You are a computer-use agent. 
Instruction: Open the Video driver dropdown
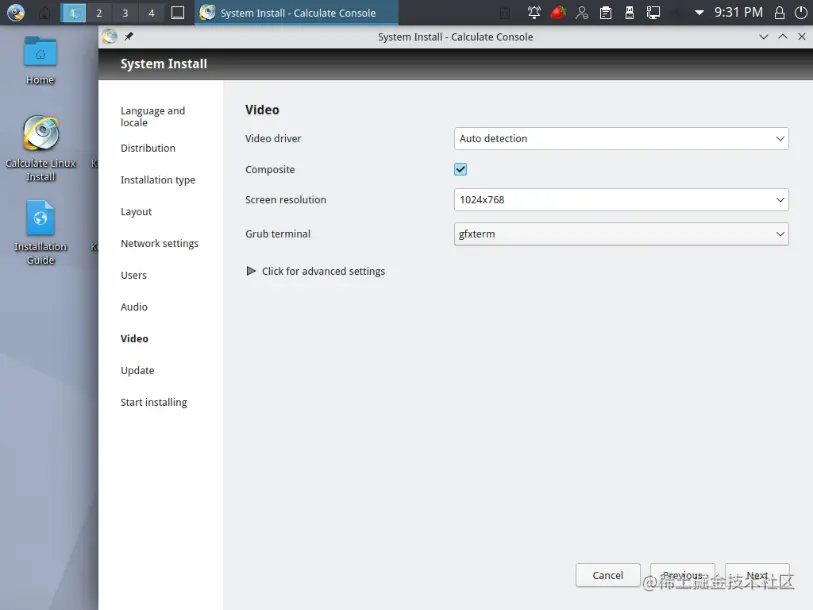pos(621,138)
